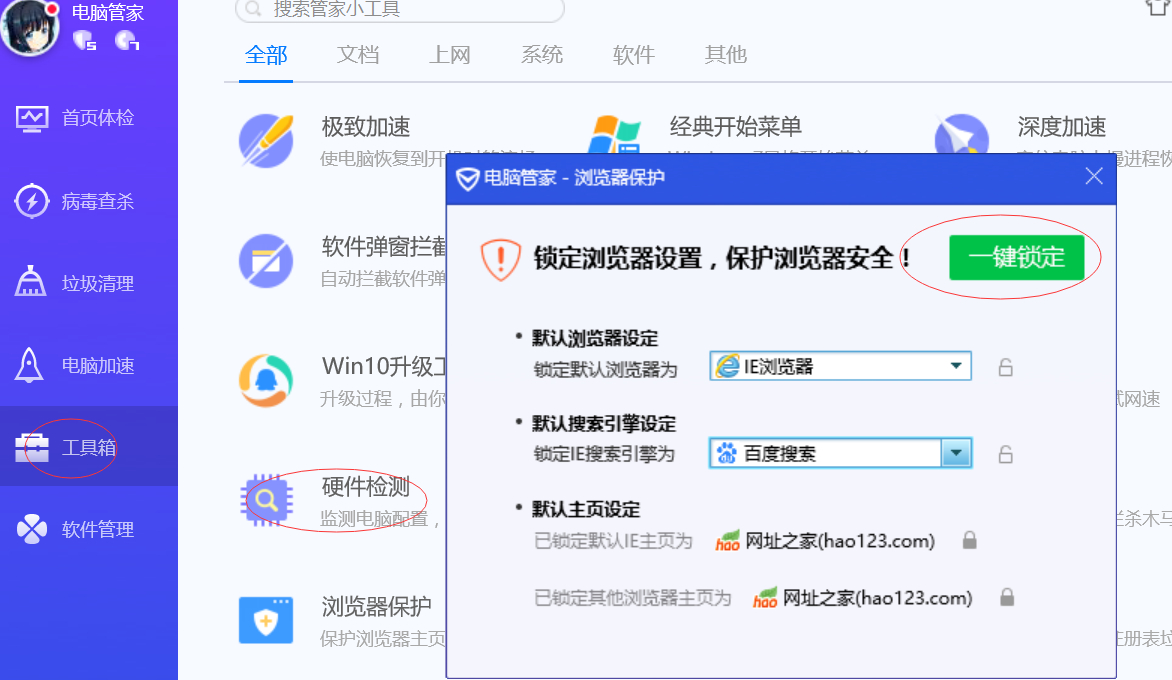1172x680 pixels.
Task: Toggle lock for default IE homepage
Action: pyautogui.click(x=969, y=540)
